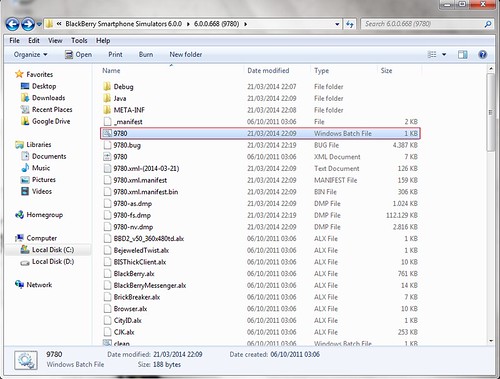Select the 9780.bug file
The image size is (500, 379).
click(127, 145)
